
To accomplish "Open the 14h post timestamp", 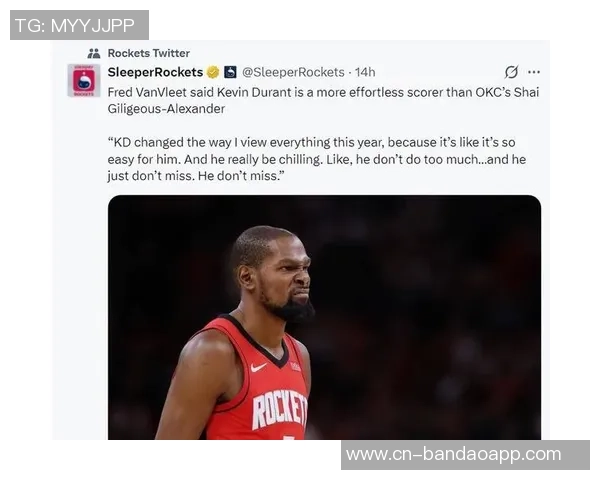I will pos(365,72).
